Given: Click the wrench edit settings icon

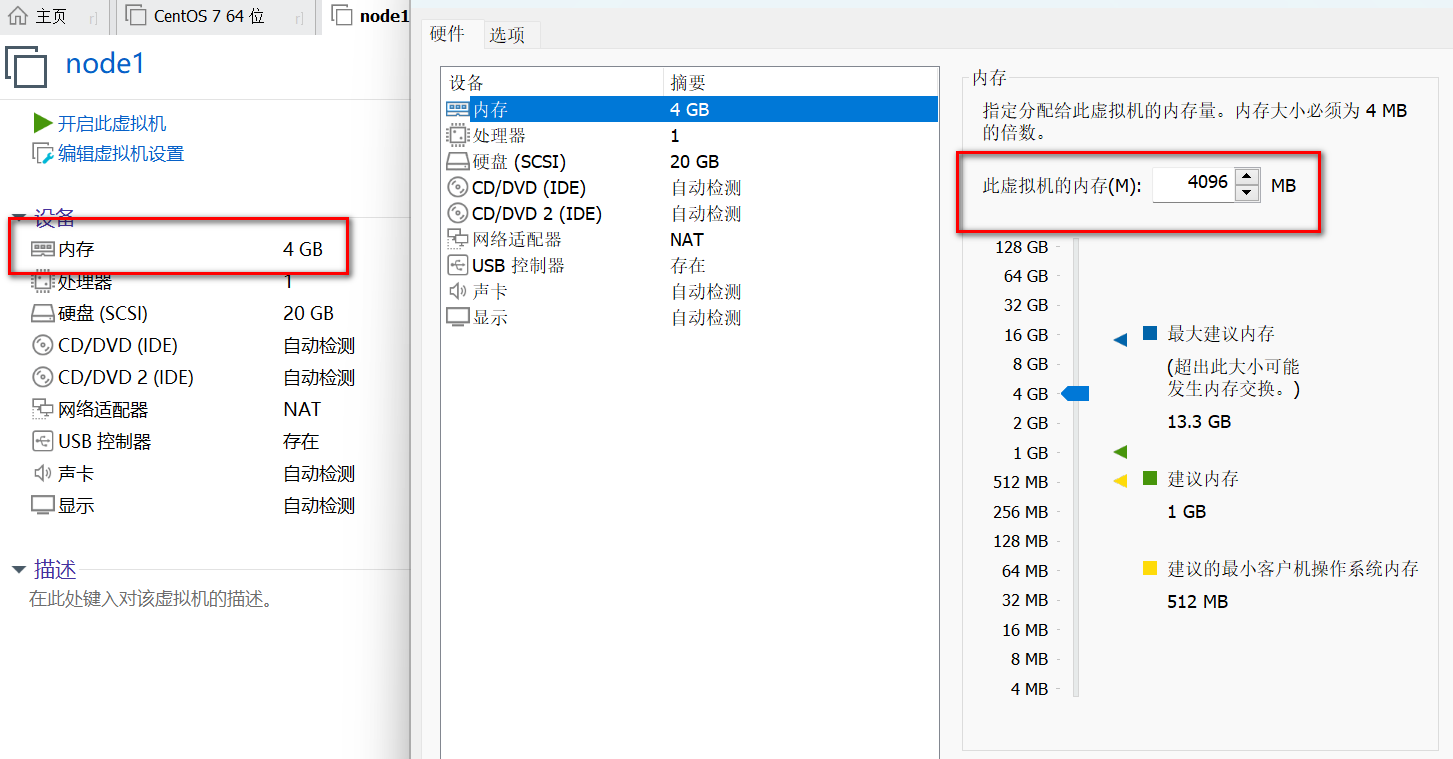Looking at the screenshot, I should coord(43,153).
